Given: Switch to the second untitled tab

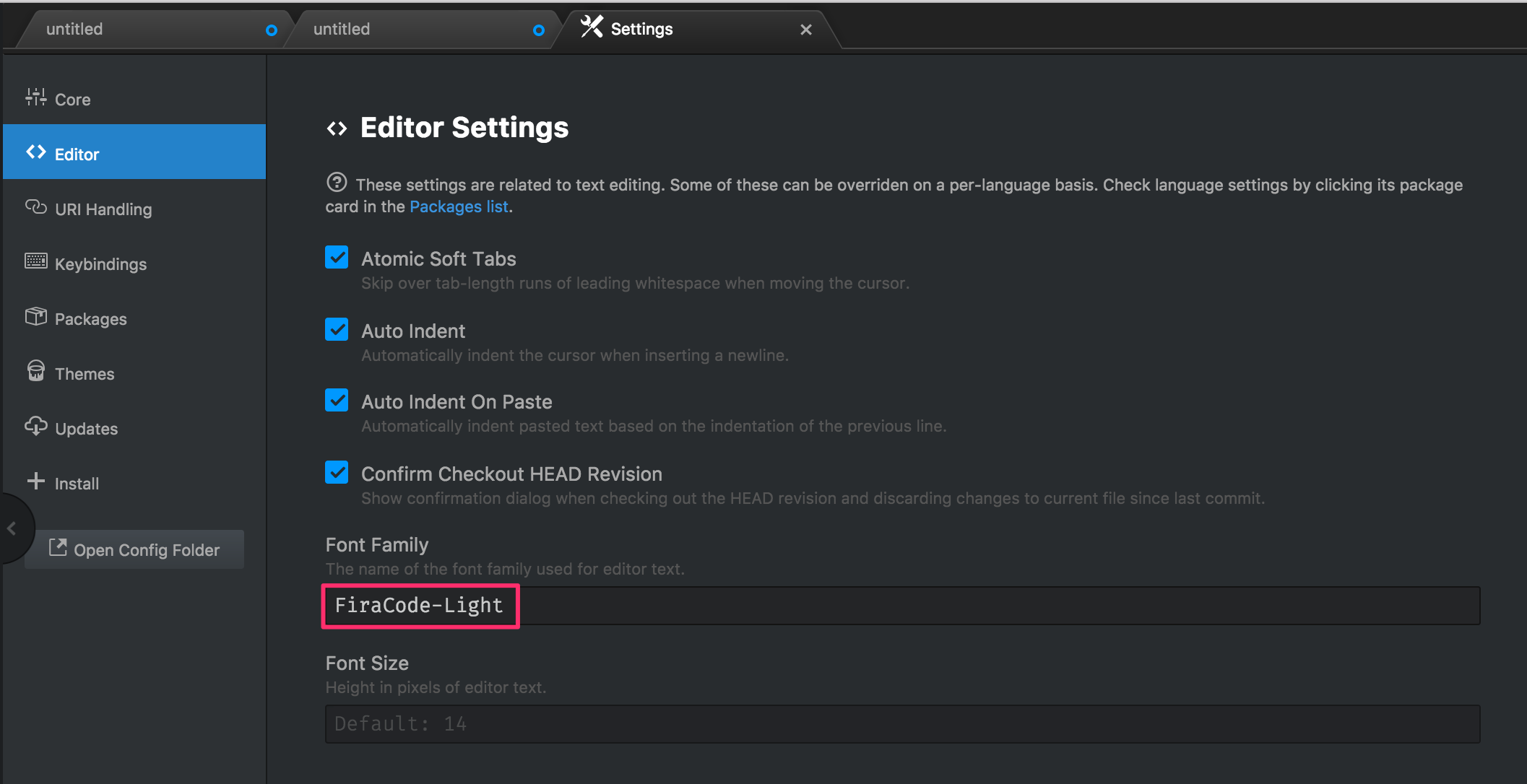Looking at the screenshot, I should pyautogui.click(x=412, y=30).
